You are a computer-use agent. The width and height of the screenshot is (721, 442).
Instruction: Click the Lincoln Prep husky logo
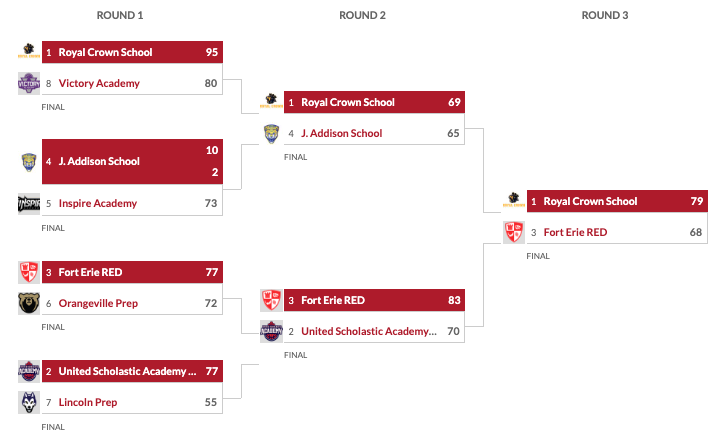(28, 402)
